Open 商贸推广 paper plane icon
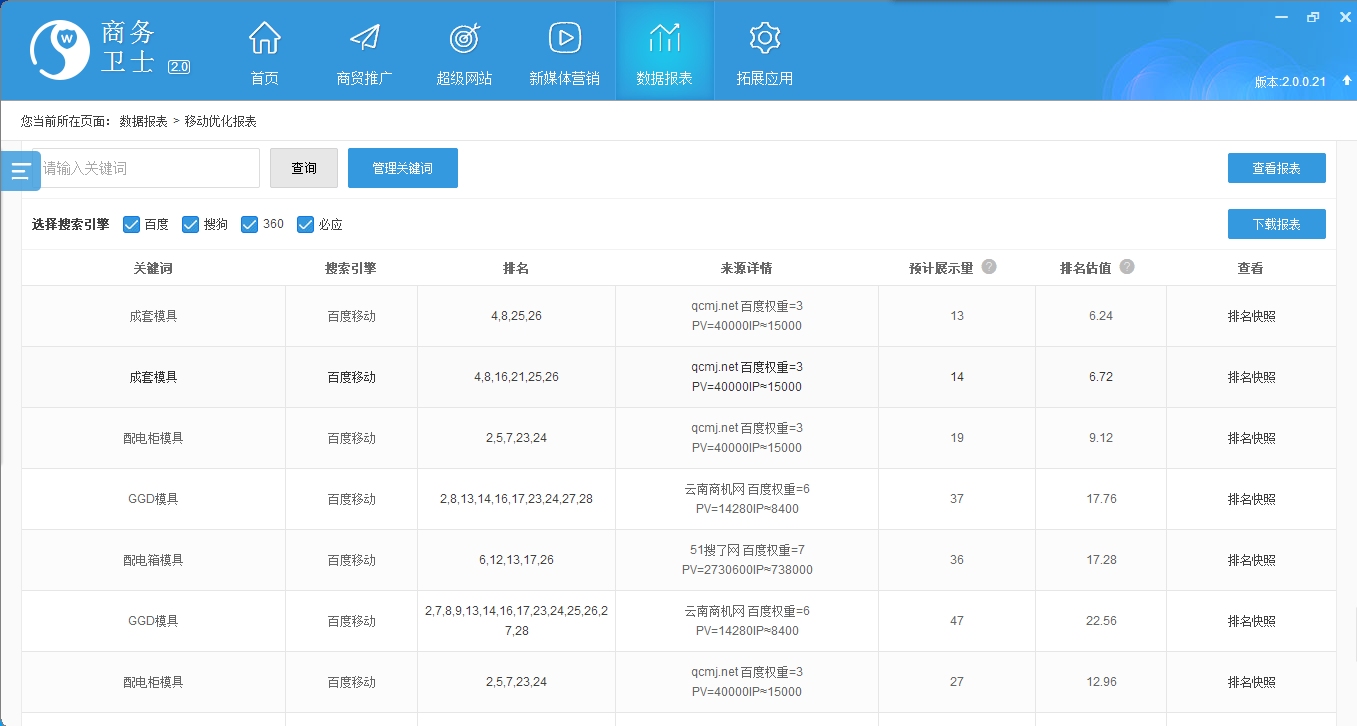The height and width of the screenshot is (726, 1357). [x=364, y=39]
